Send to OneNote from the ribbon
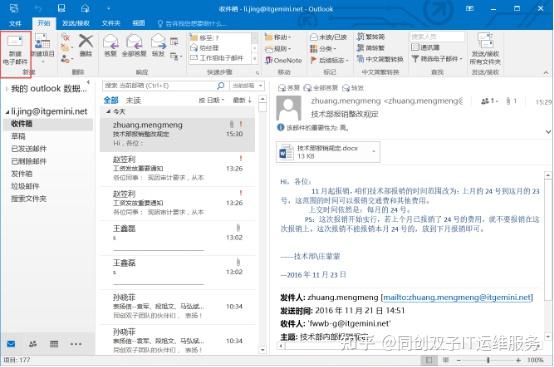 coord(284,60)
